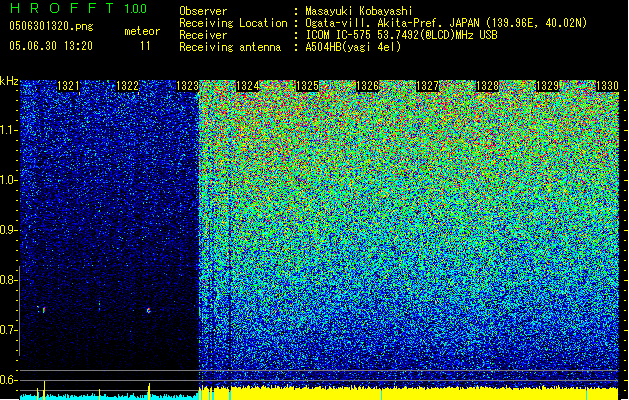
Task: Click the 1322 time marker
Action: coord(128,86)
